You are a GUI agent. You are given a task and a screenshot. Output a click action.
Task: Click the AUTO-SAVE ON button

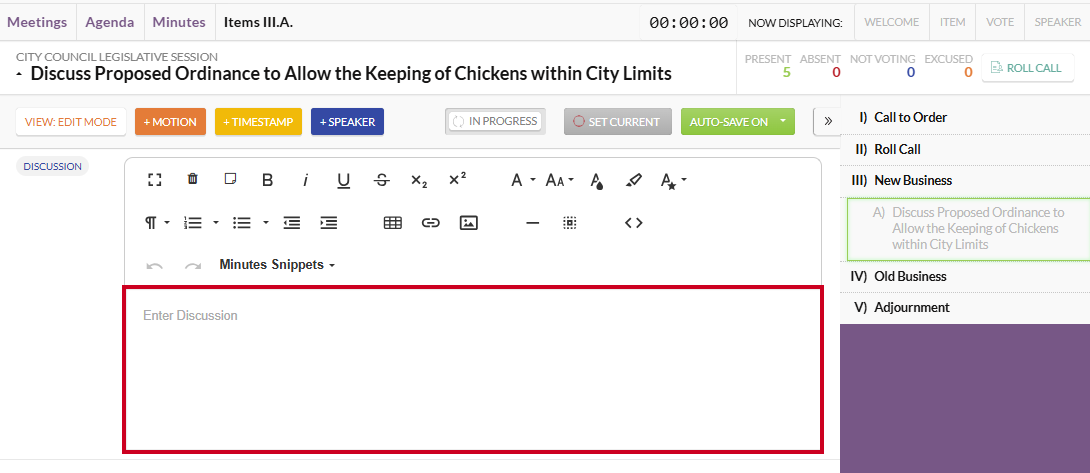[x=729, y=122]
